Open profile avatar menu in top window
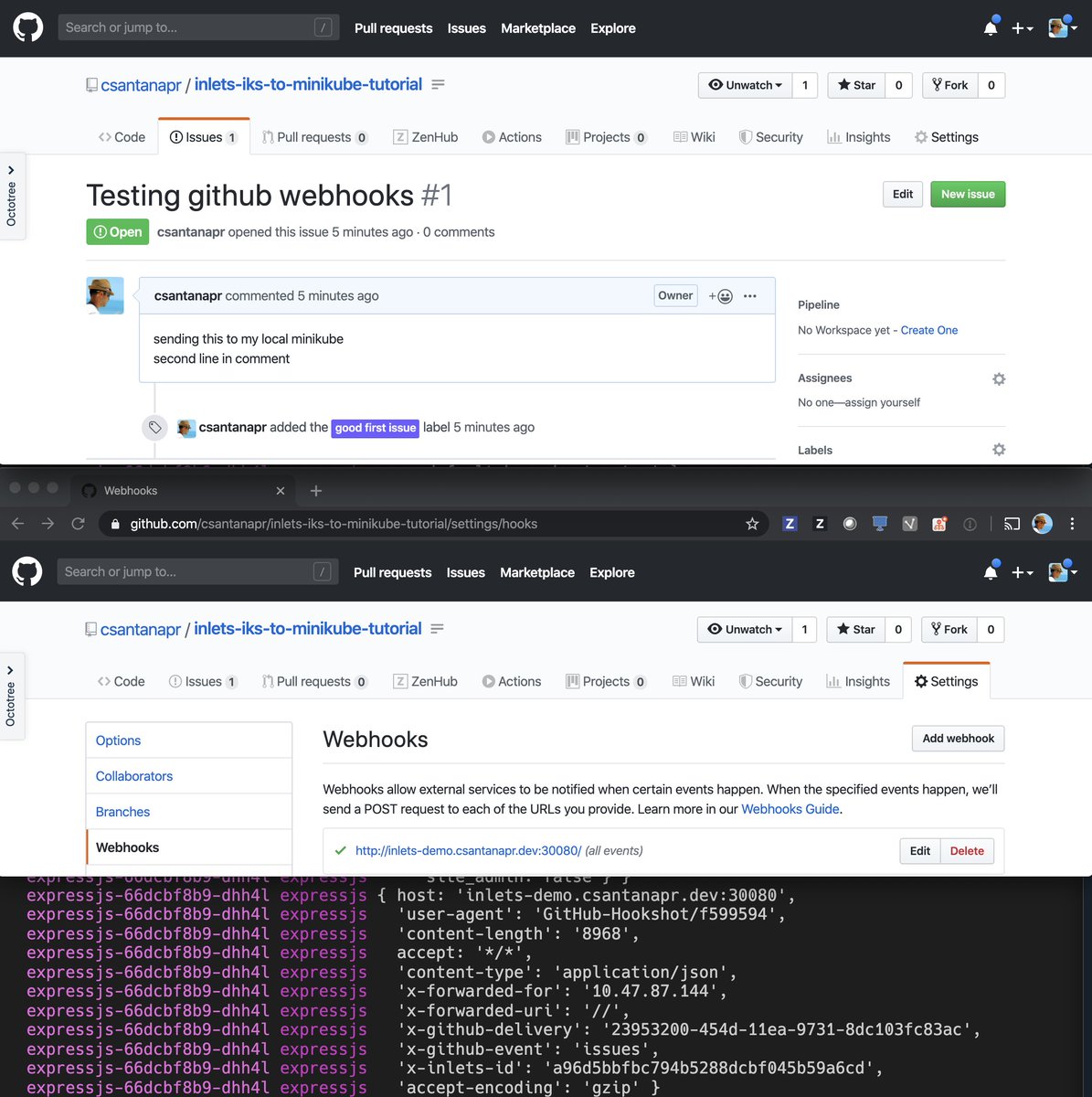 click(1062, 27)
